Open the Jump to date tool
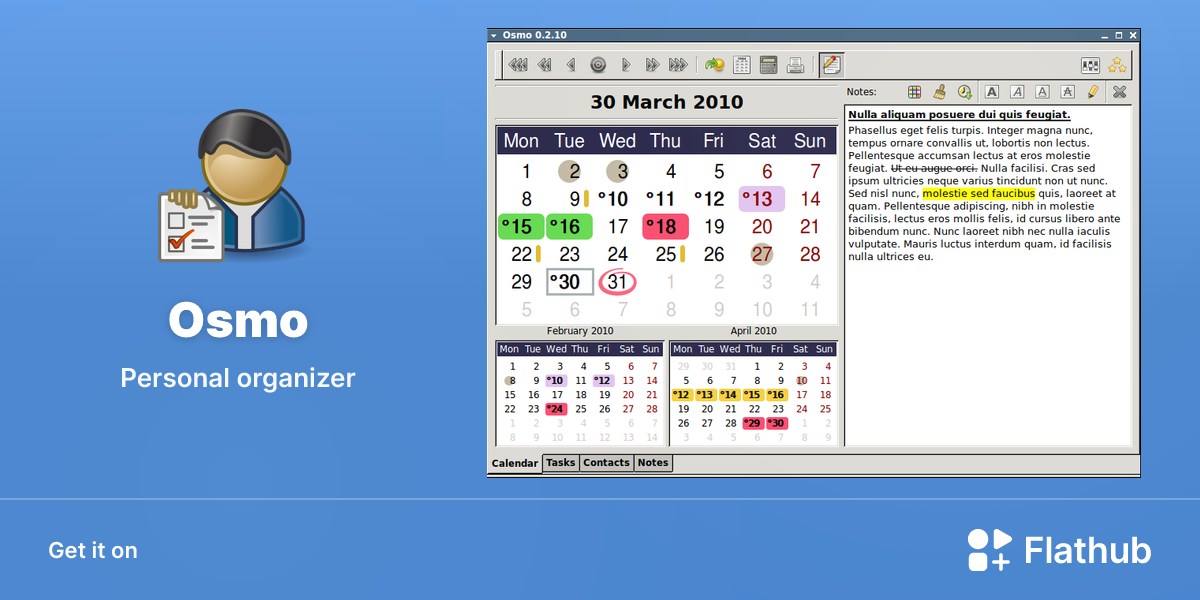 714,65
